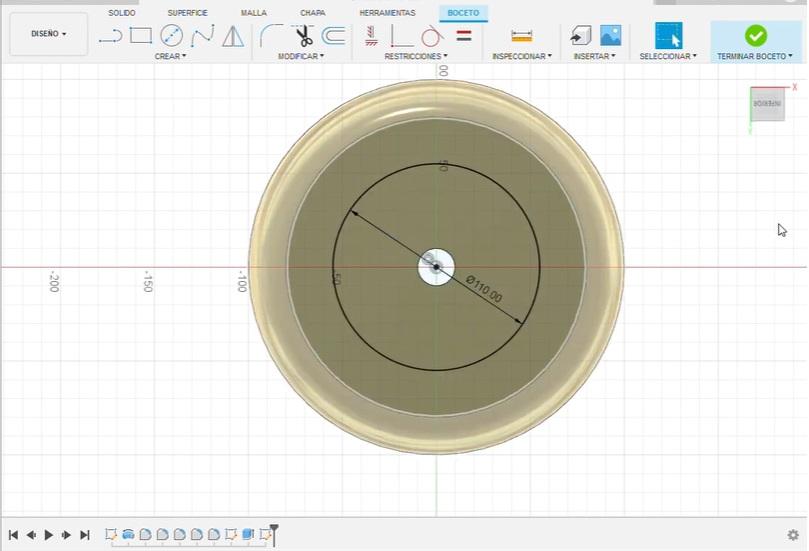Select the Mirror sketch tool
809x551 pixels.
pos(233,36)
